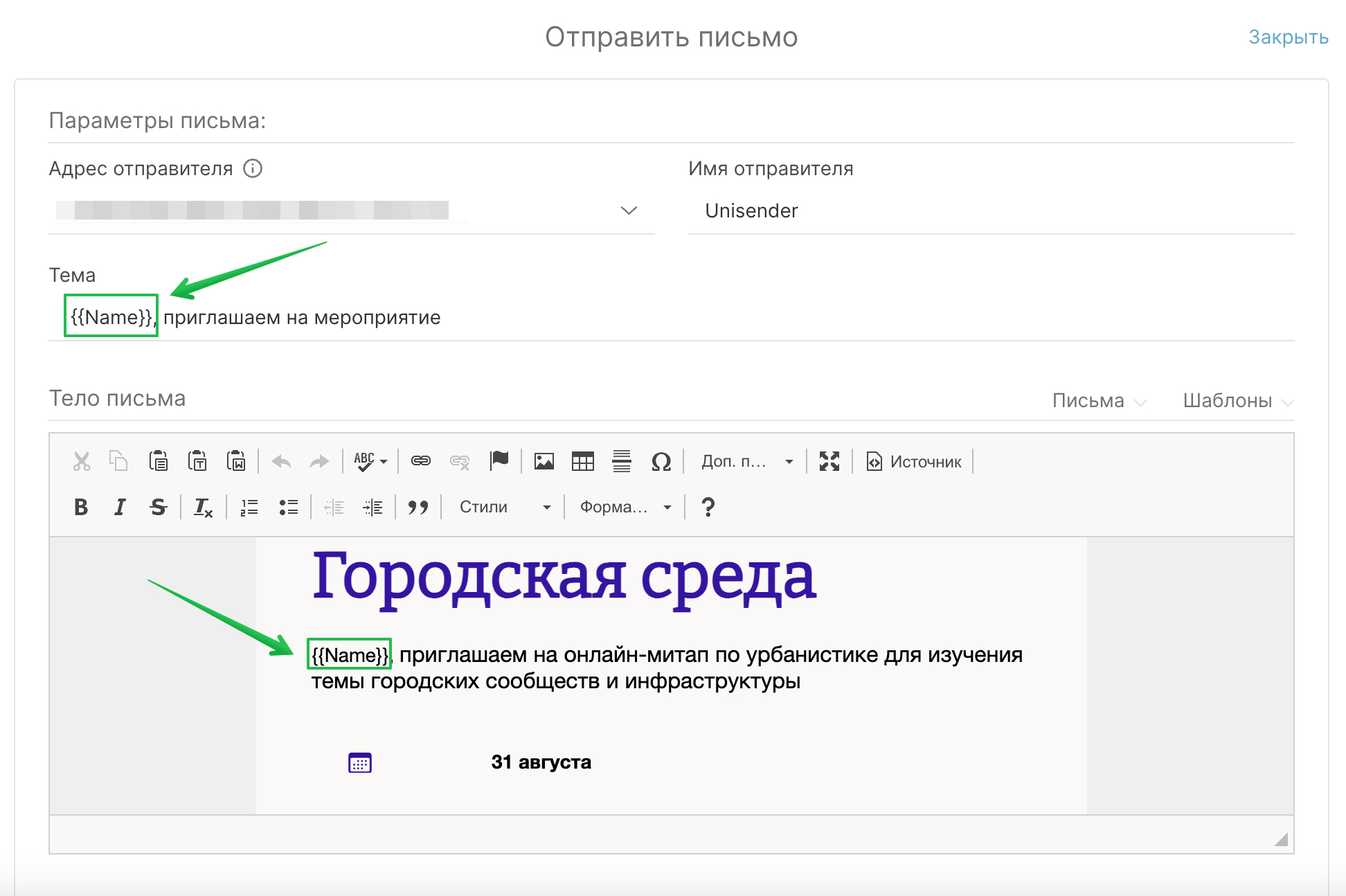
Task: Open spell check options arrow
Action: point(384,461)
